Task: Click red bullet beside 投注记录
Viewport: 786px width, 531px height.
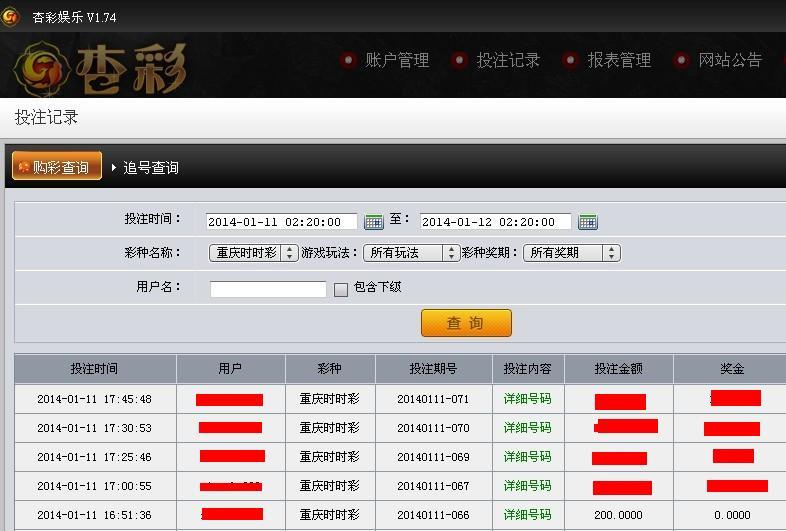Action: 459,60
